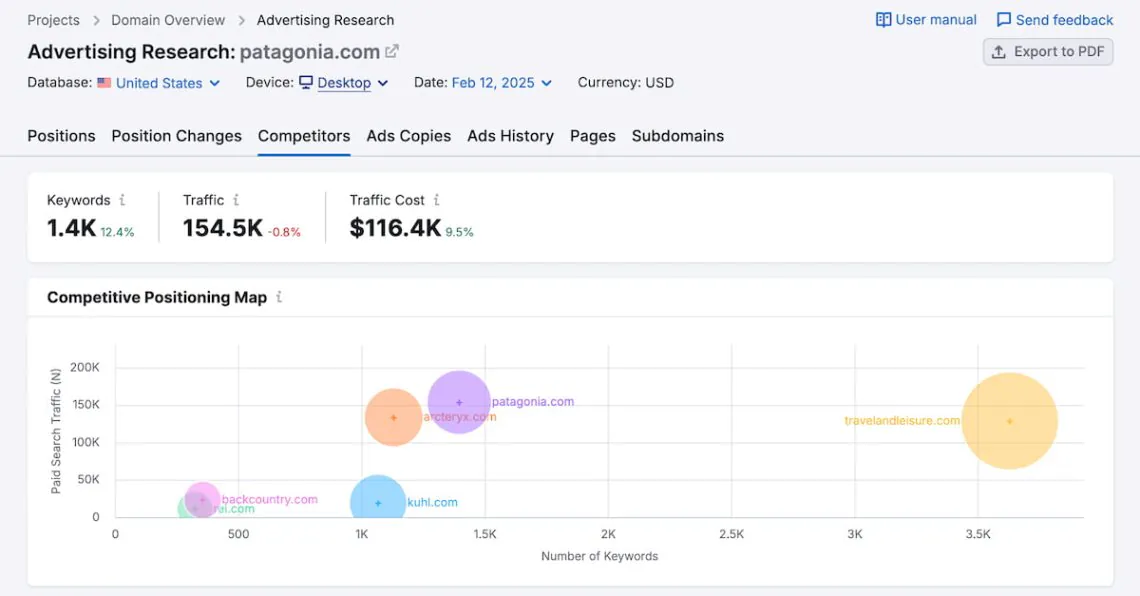Click the Desktop monitor icon

(x=306, y=82)
